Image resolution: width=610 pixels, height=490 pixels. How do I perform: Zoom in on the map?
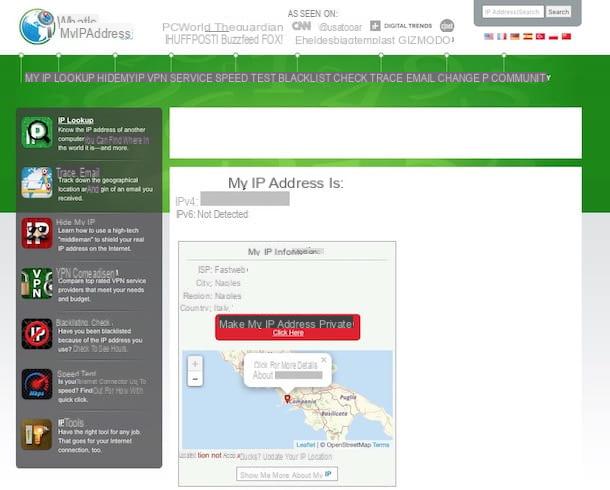click(195, 364)
